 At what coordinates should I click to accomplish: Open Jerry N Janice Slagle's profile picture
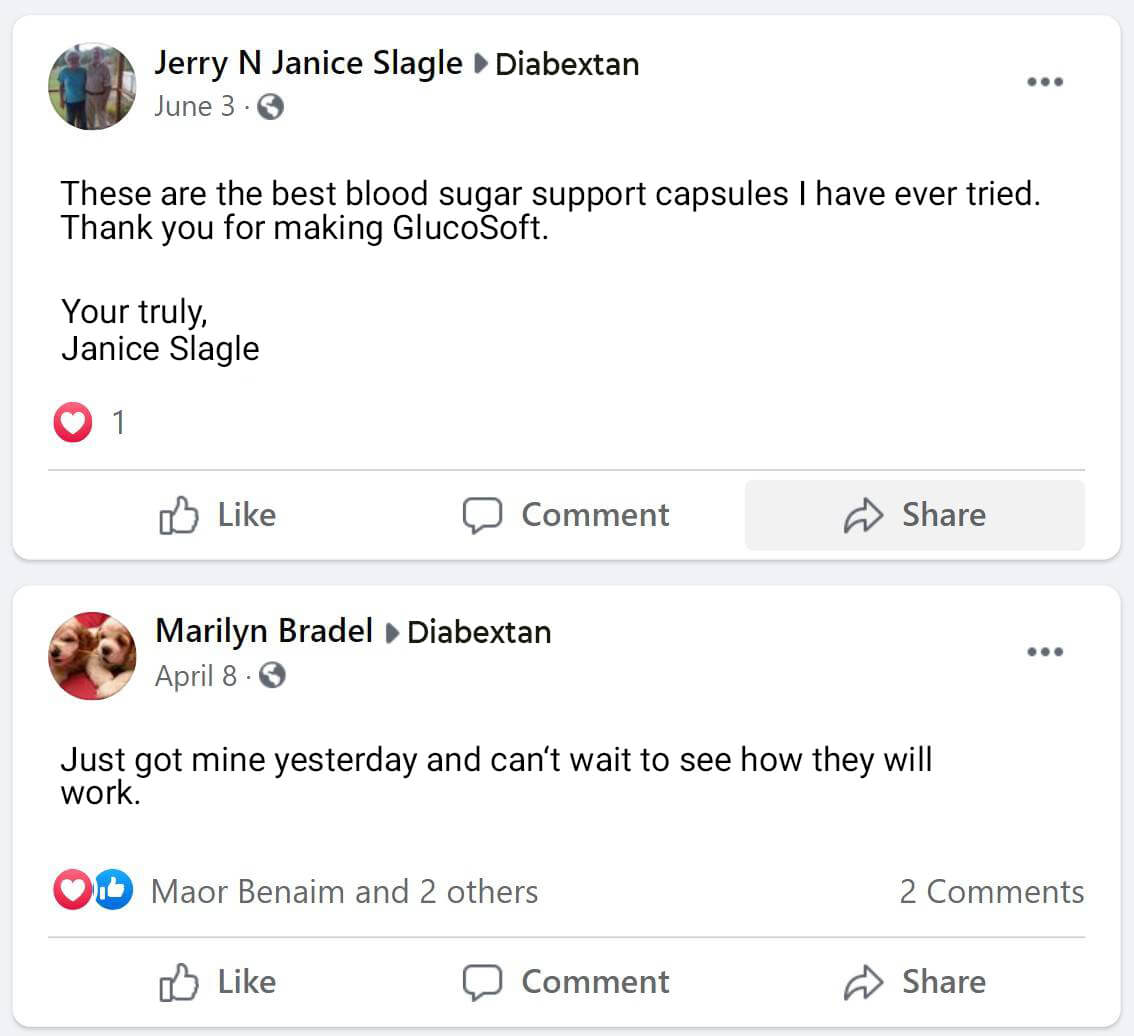[92, 86]
